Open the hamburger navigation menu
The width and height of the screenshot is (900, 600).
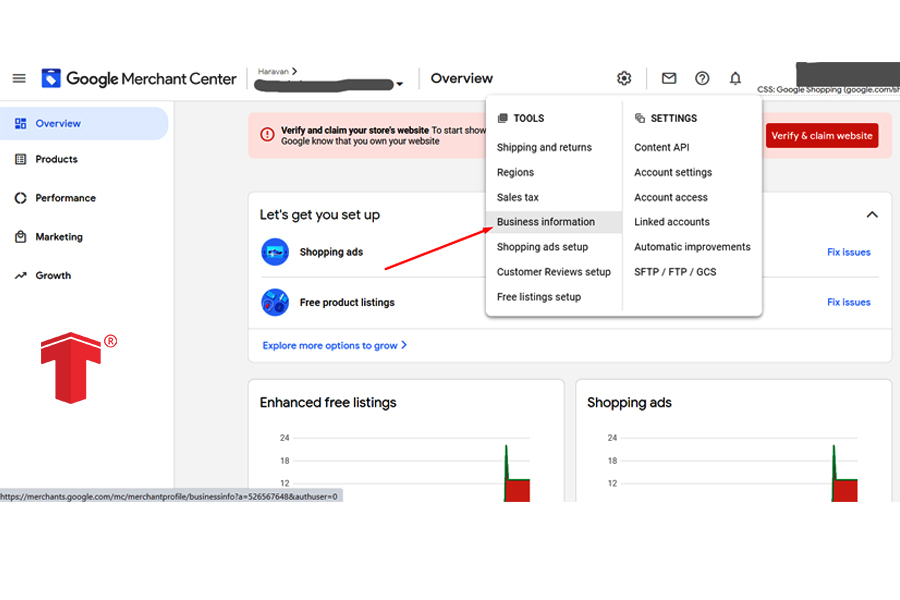[x=19, y=78]
